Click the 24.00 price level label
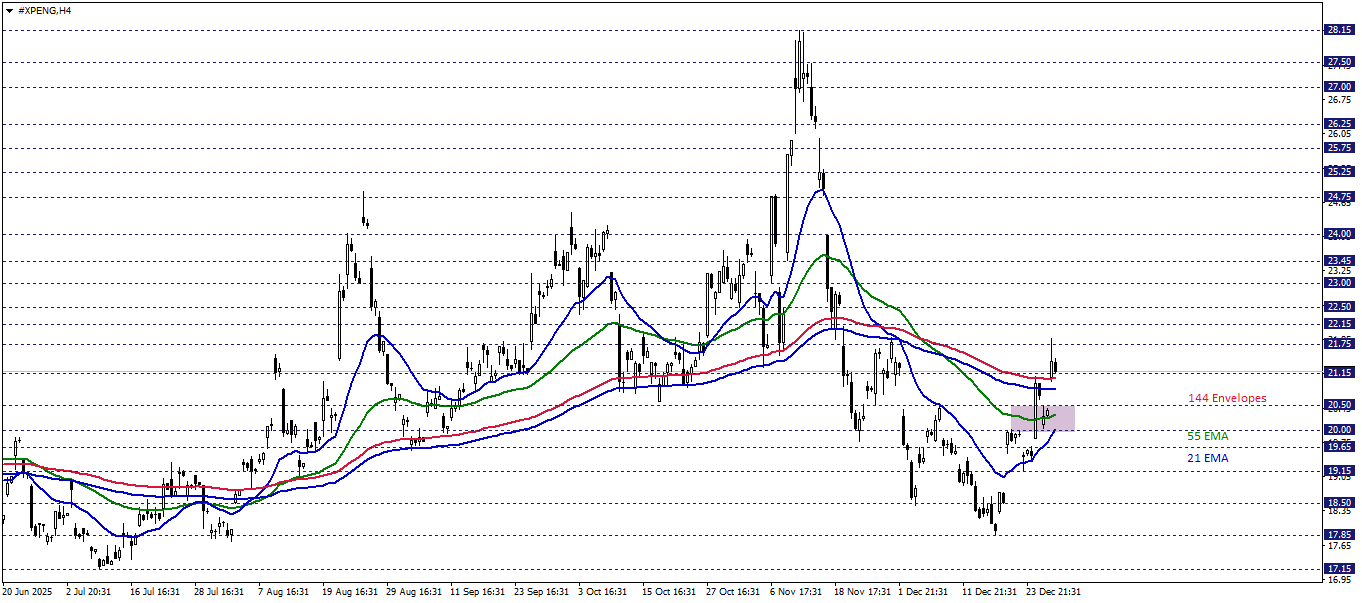Image resolution: width=1362 pixels, height=603 pixels. (x=1338, y=234)
